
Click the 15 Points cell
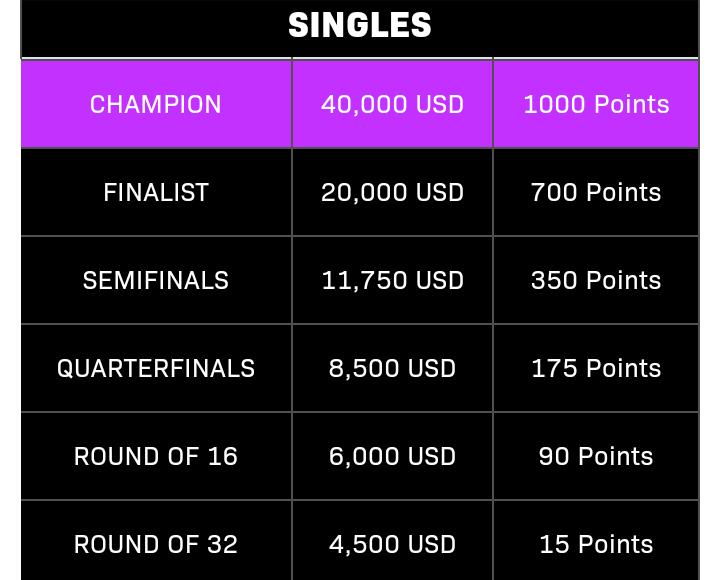(596, 544)
